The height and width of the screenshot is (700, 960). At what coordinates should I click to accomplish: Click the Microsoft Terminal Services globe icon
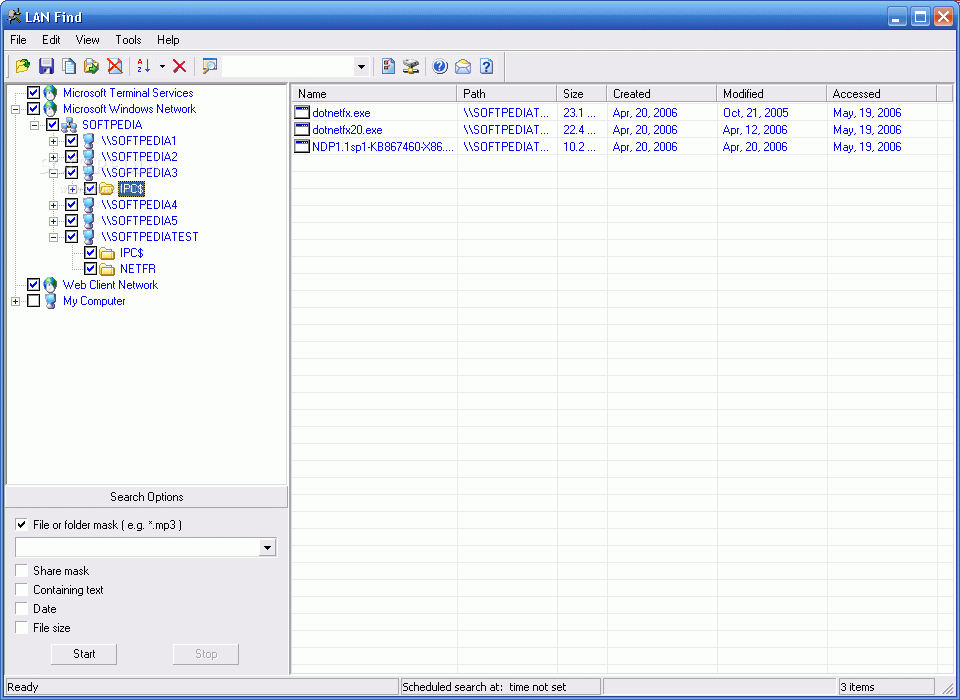click(x=50, y=93)
